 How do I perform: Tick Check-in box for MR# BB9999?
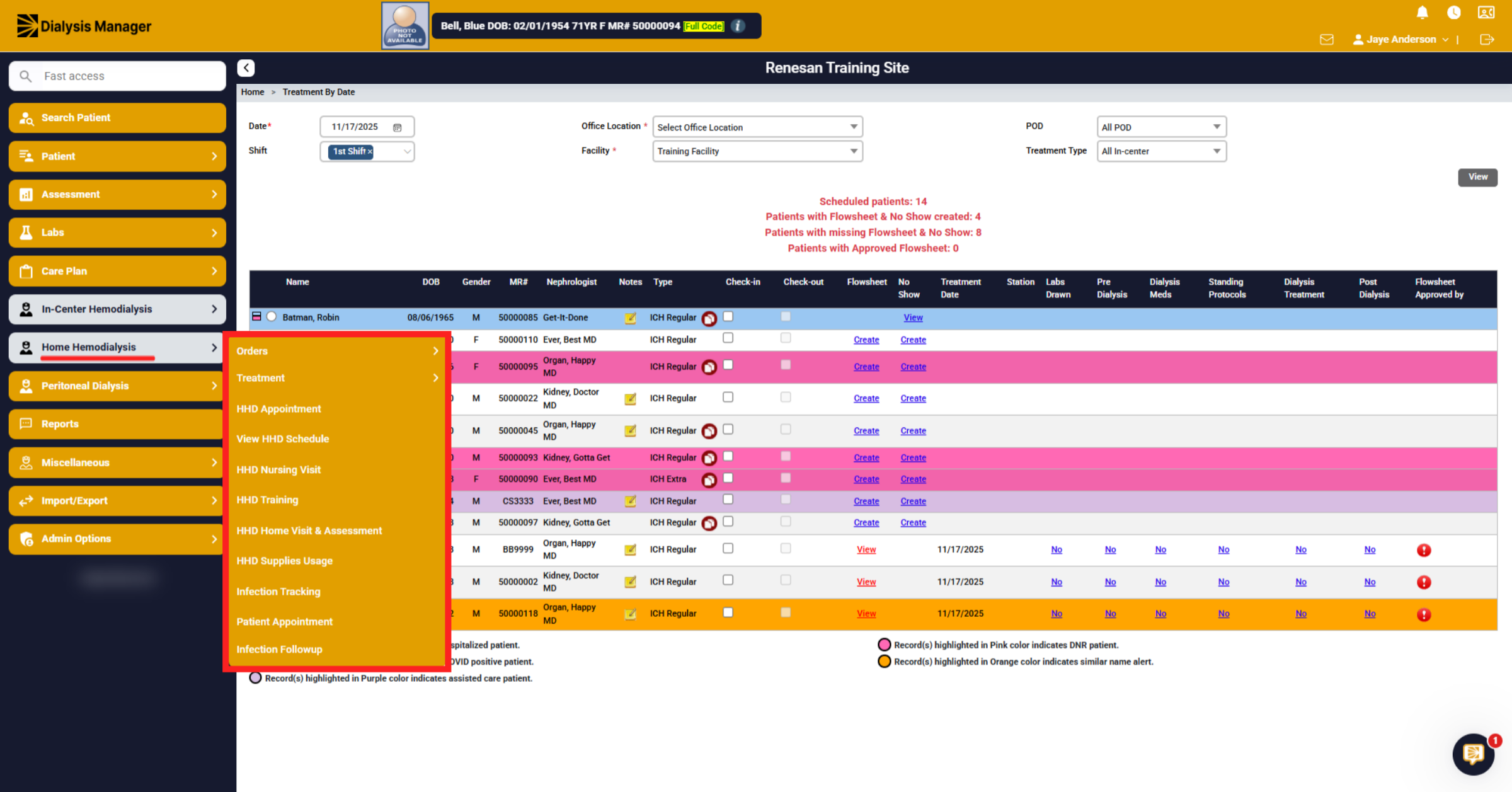pyautogui.click(x=728, y=548)
